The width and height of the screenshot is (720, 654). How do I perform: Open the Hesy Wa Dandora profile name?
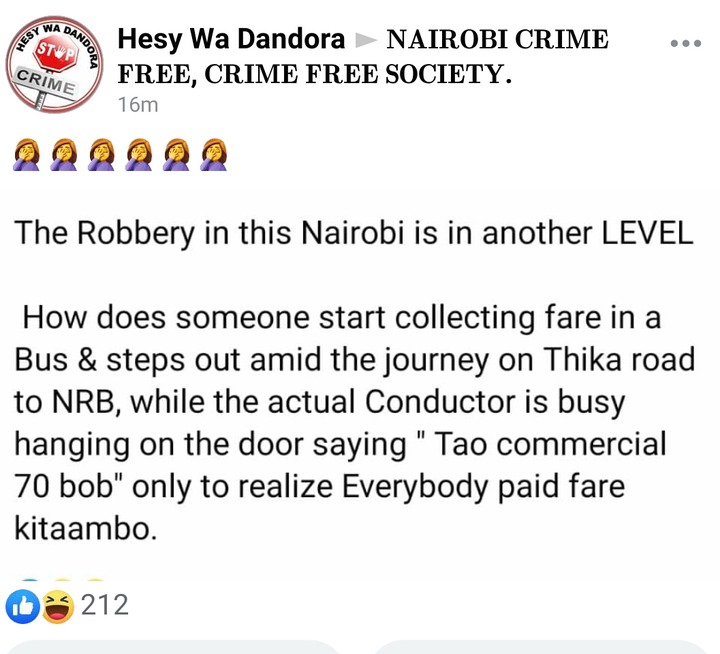pos(231,39)
